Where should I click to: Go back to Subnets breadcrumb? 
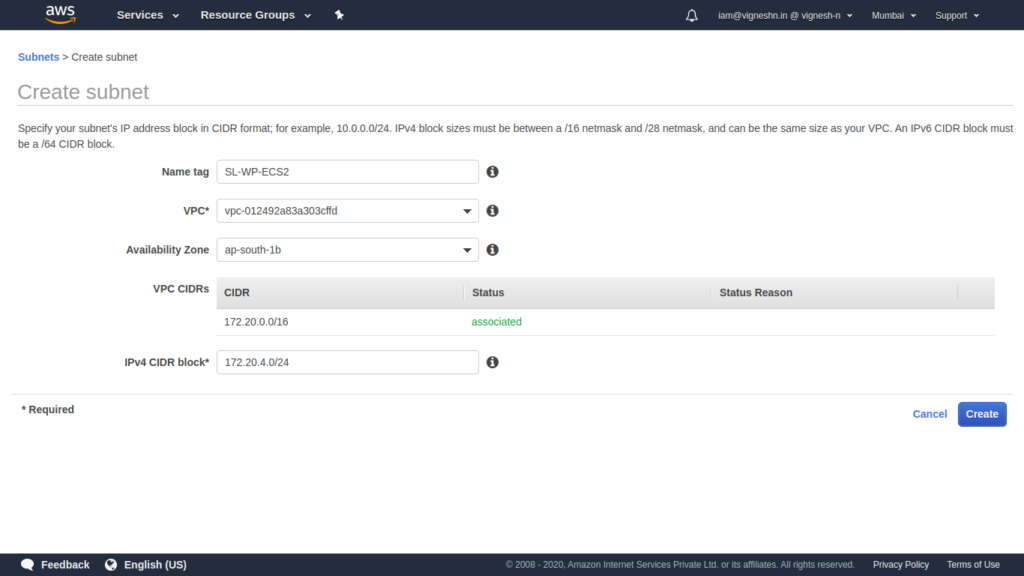pyautogui.click(x=39, y=57)
